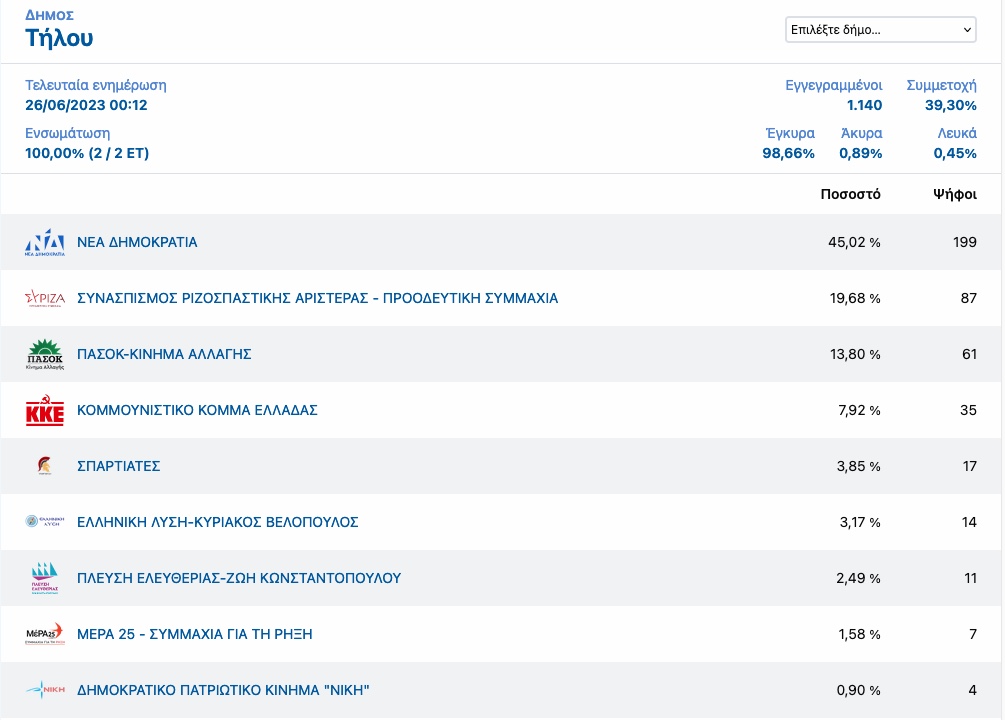The image size is (1005, 720).
Task: Click the 'Έγκυρα' label
Action: [790, 133]
